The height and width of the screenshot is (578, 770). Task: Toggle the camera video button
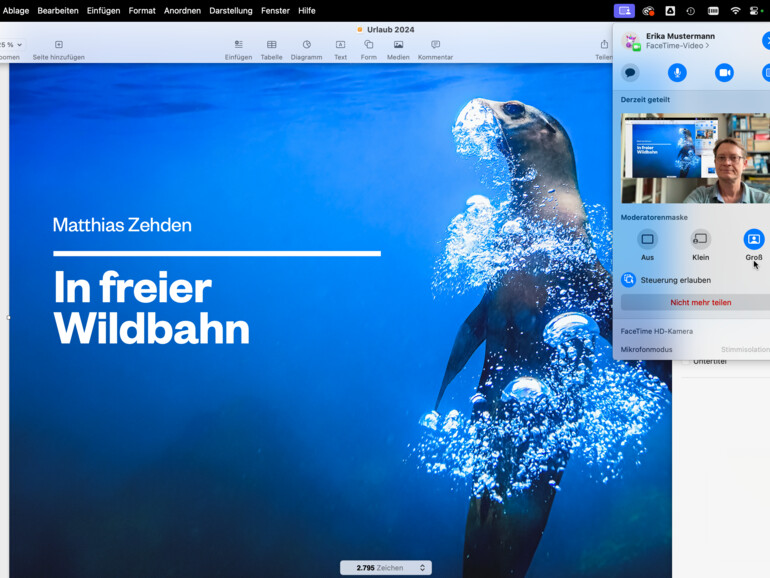point(724,73)
